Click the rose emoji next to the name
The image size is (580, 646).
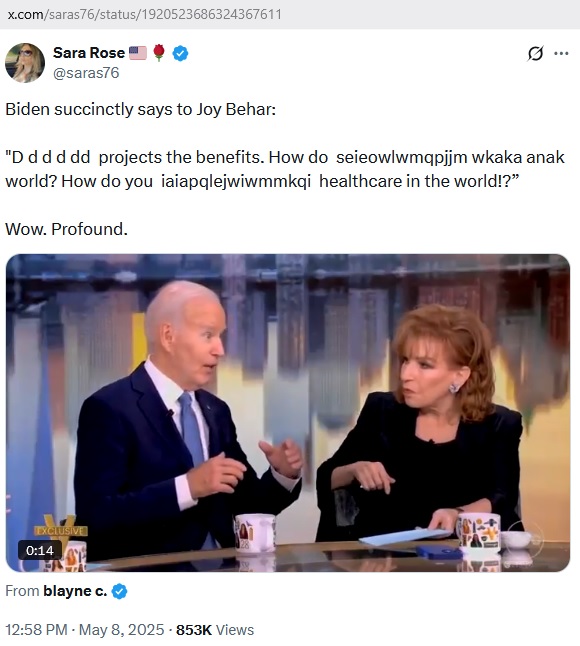(x=159, y=53)
